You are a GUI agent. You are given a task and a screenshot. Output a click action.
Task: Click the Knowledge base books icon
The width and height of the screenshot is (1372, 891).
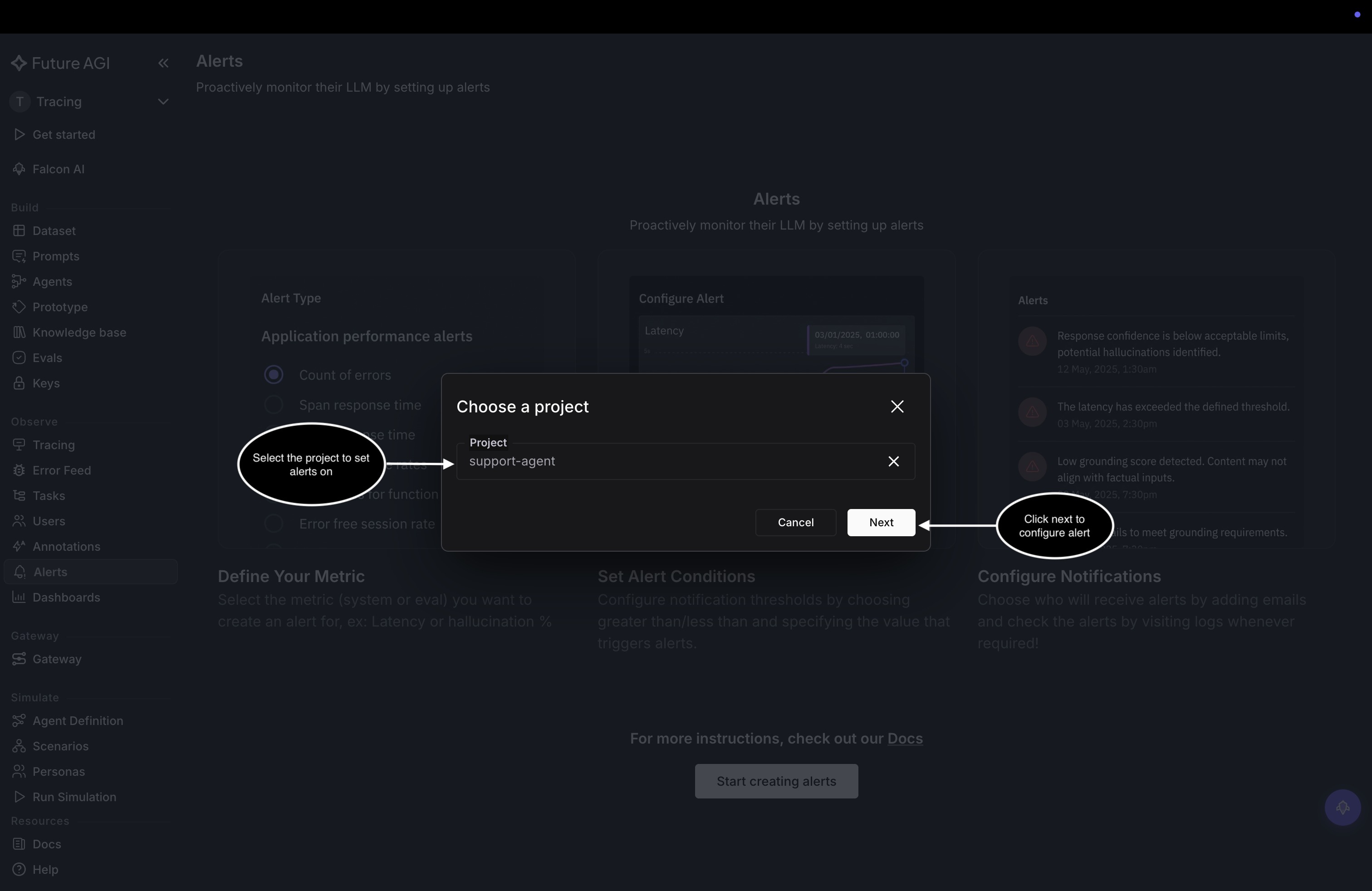click(x=19, y=332)
